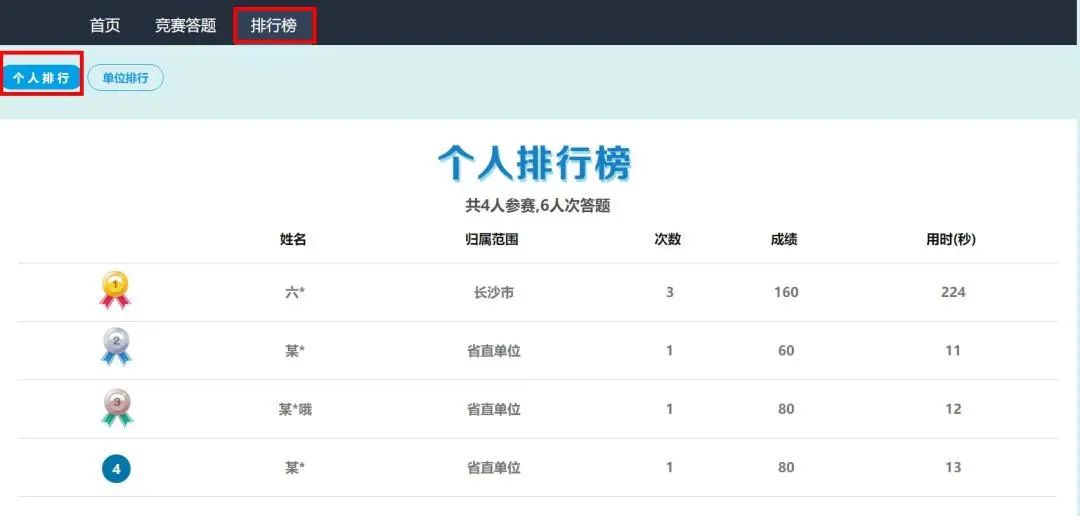
Task: Select the name 六* in first row
Action: coord(295,293)
